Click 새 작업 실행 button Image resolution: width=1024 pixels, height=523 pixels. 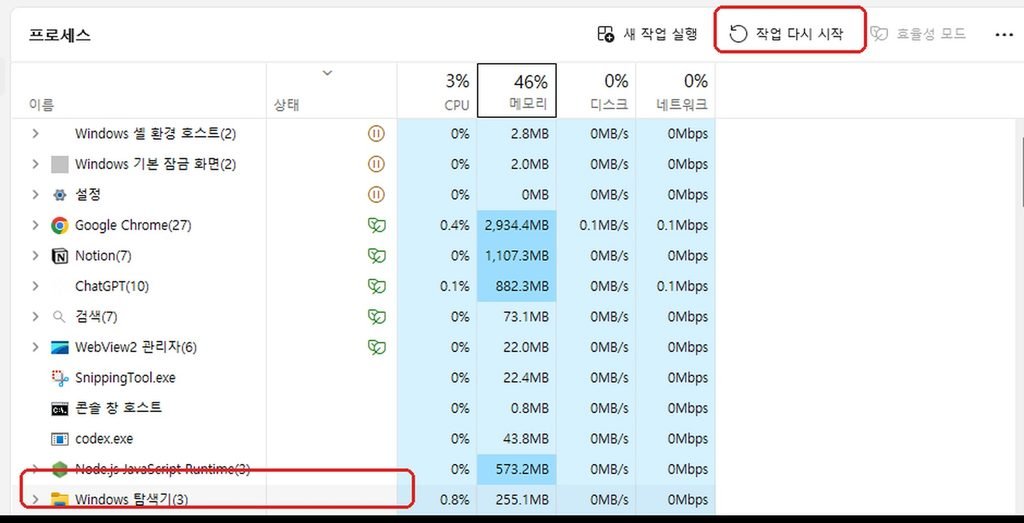tap(648, 34)
